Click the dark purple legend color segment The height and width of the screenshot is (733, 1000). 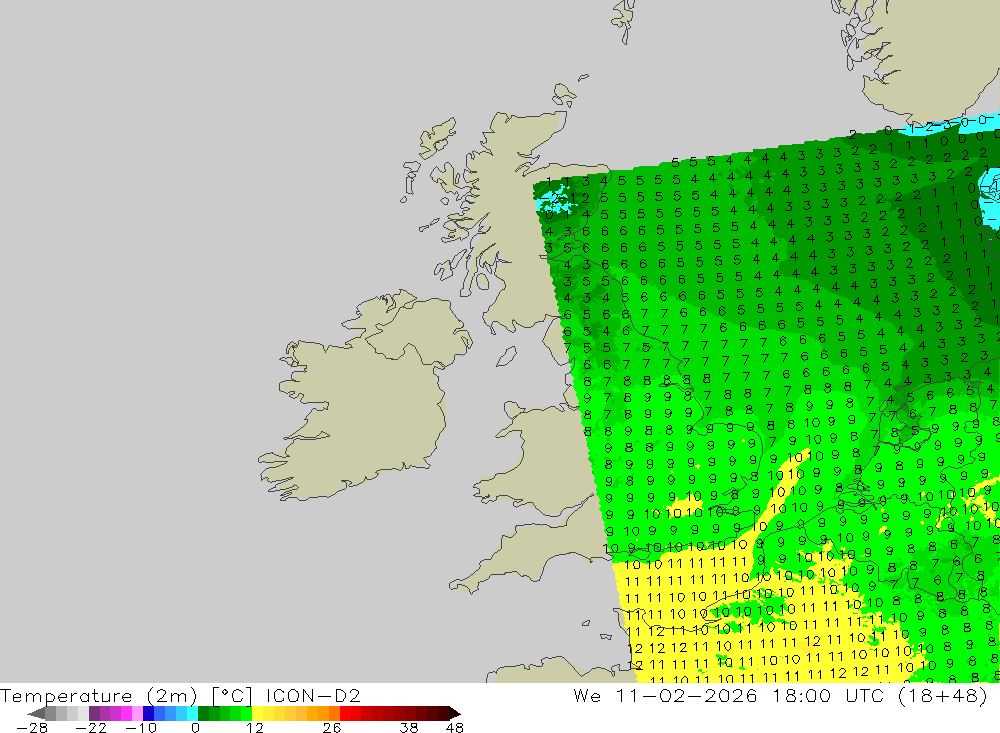tap(94, 713)
